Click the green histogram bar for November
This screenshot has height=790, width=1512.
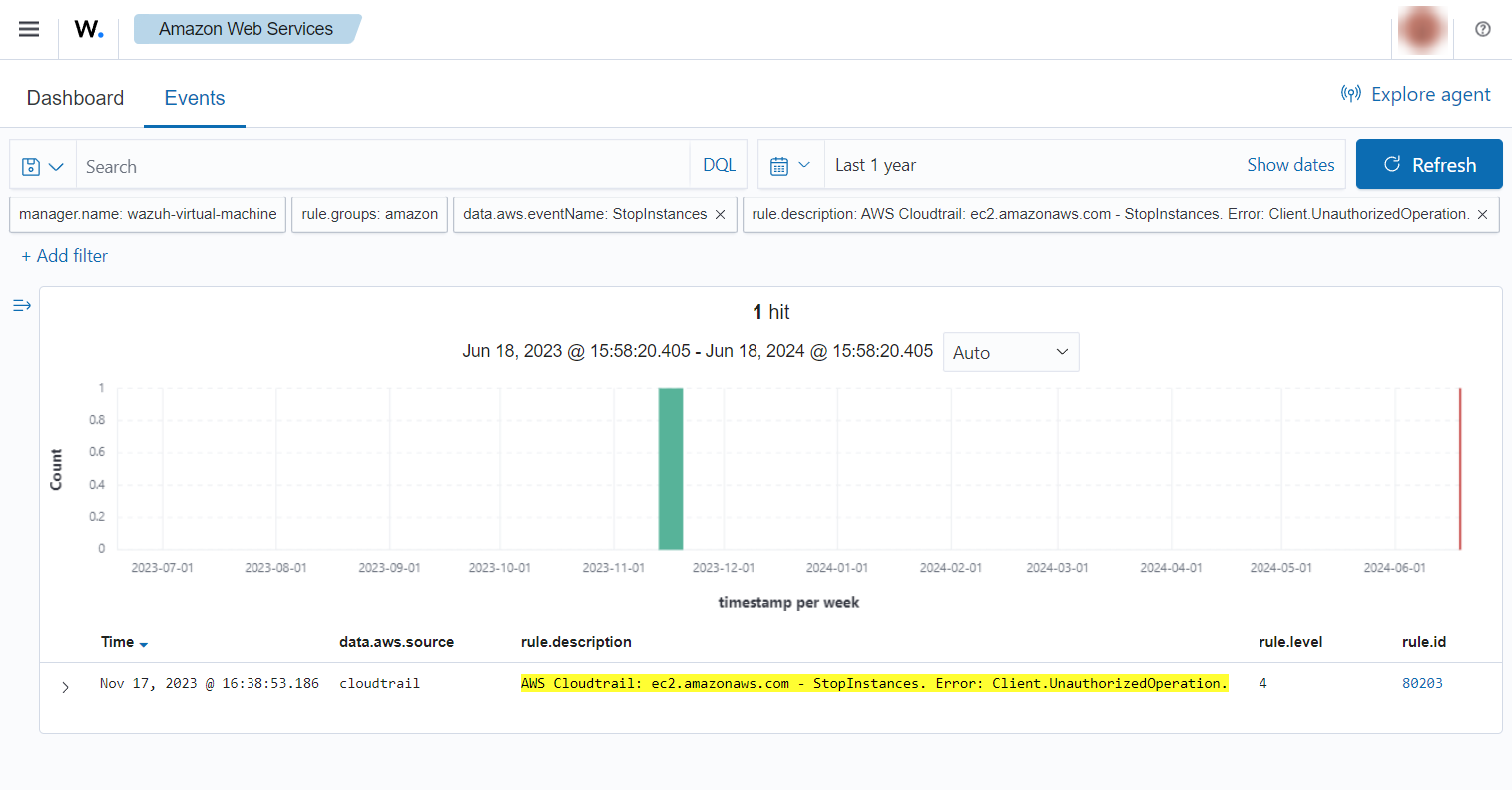[670, 469]
